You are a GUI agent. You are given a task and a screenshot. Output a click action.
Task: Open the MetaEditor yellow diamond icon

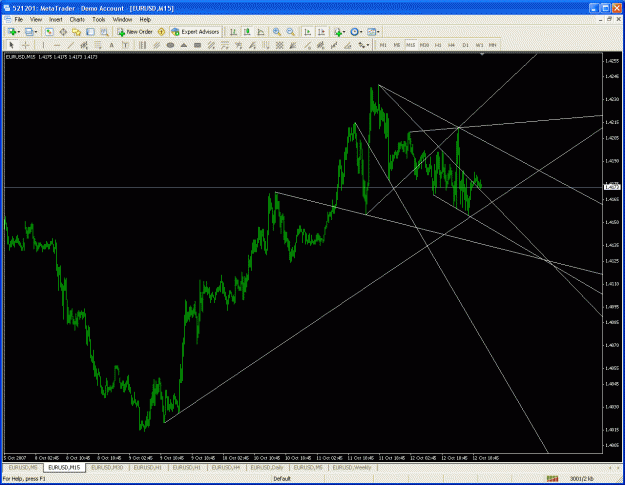point(161,32)
